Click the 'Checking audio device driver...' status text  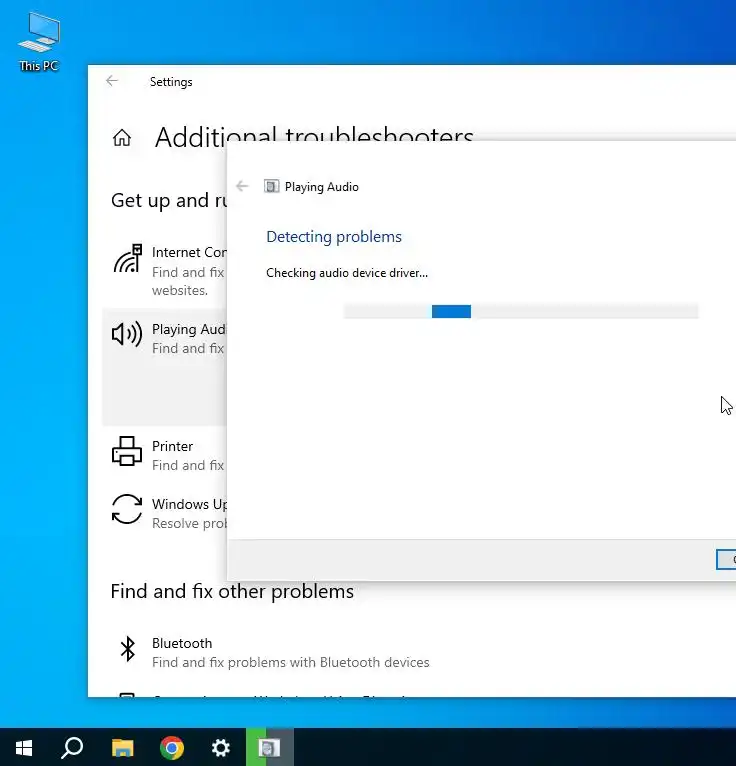[347, 273]
